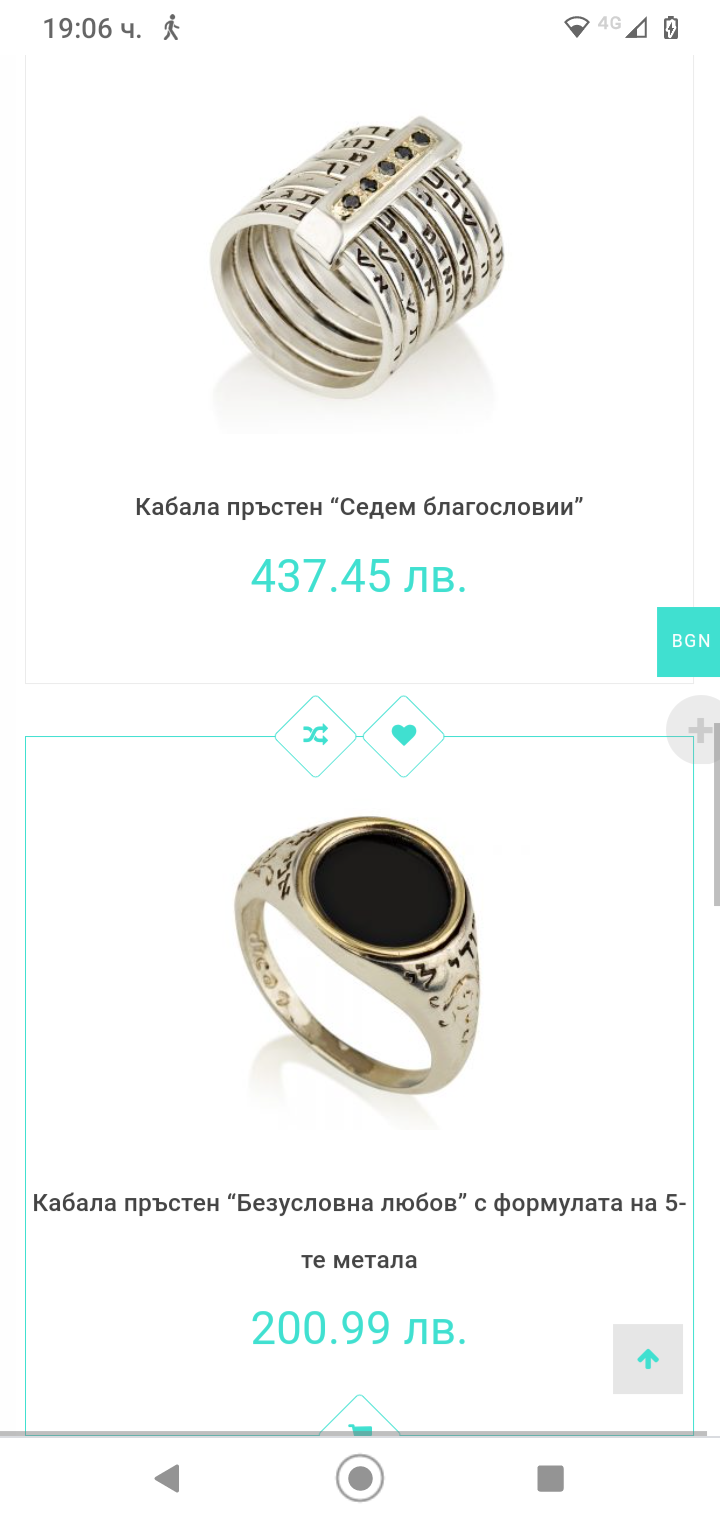The image size is (720, 1520).
Task: Open “Безусловна любов” product title link
Action: [359, 1231]
